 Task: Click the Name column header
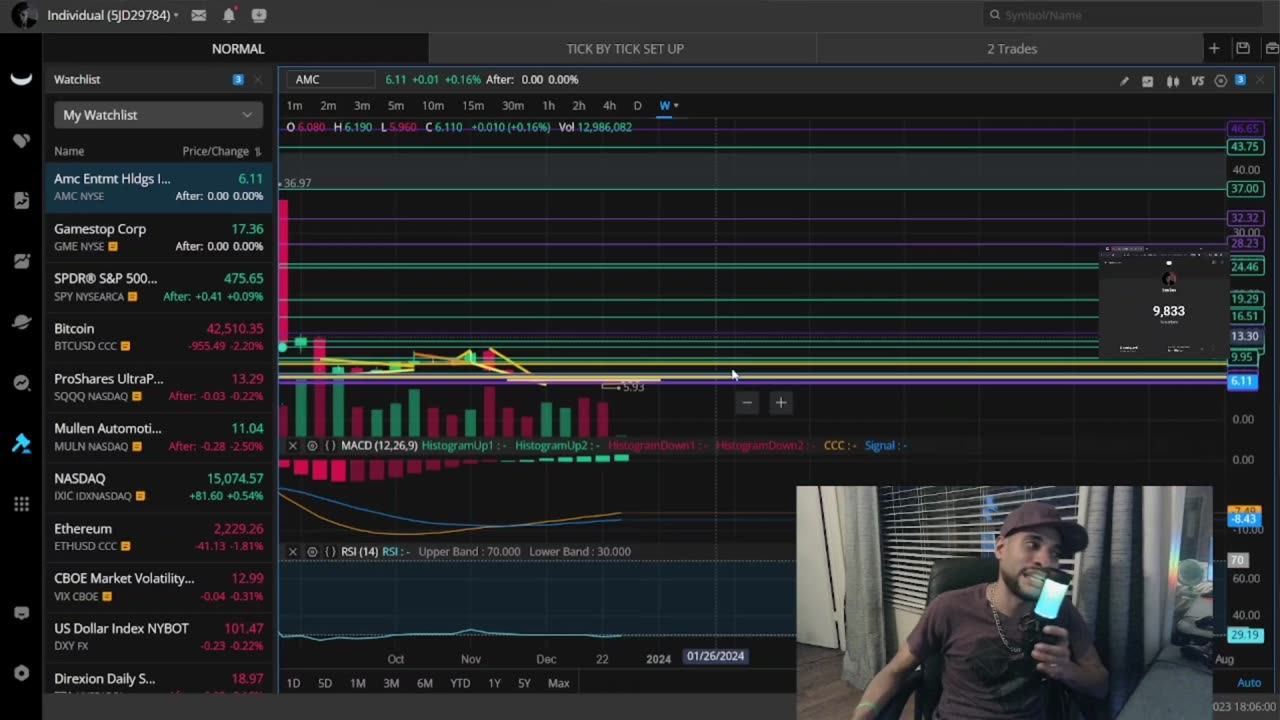click(69, 151)
